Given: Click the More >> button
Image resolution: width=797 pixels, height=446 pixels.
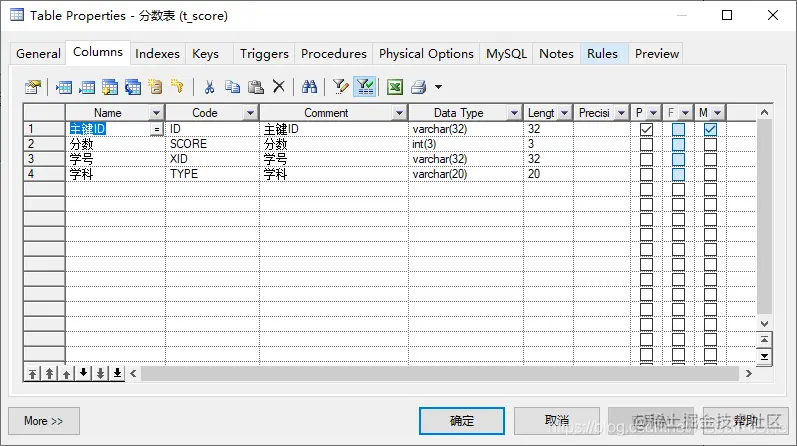Looking at the screenshot, I should (44, 421).
